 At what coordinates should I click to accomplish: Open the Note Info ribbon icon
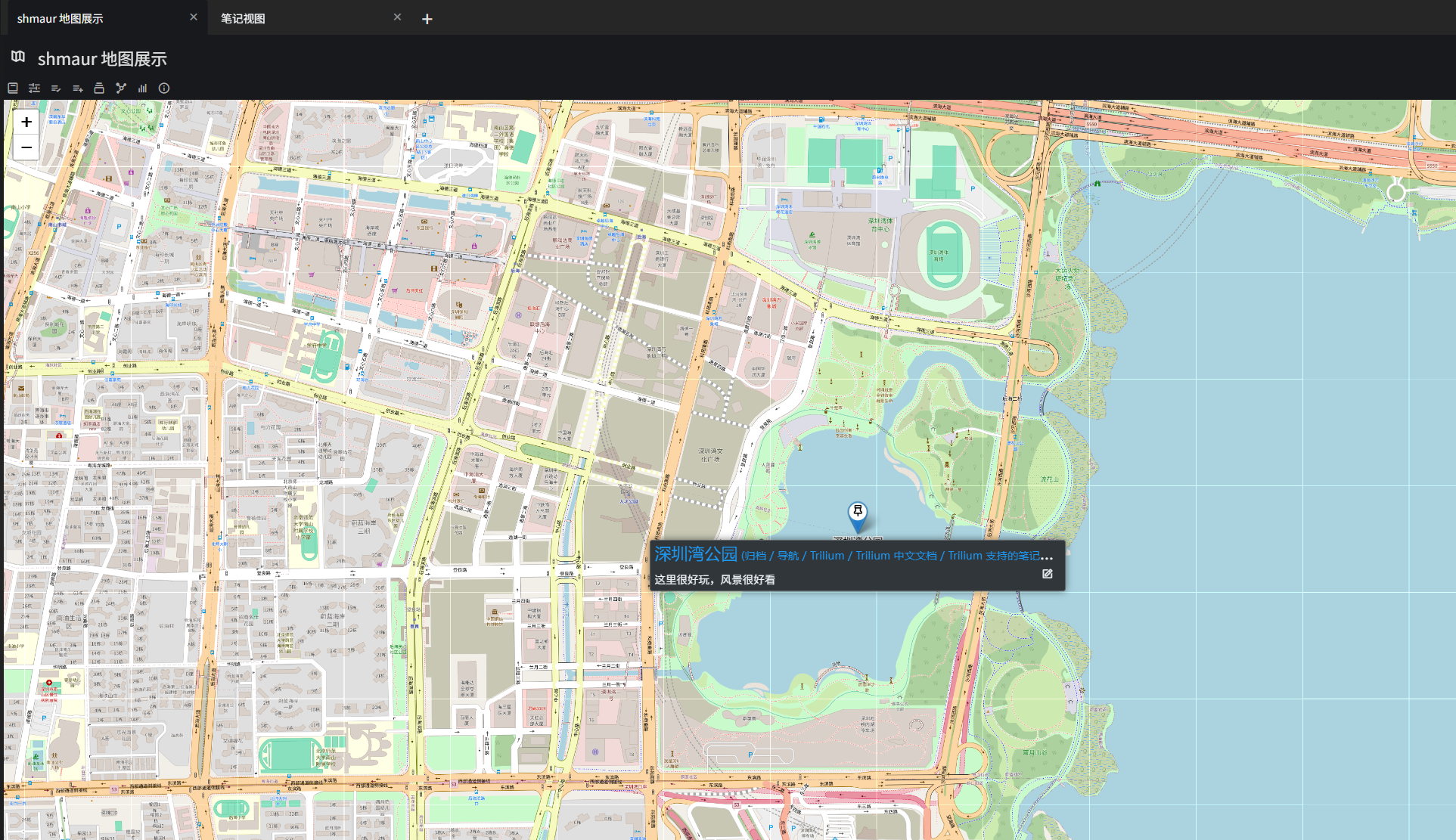pos(164,88)
